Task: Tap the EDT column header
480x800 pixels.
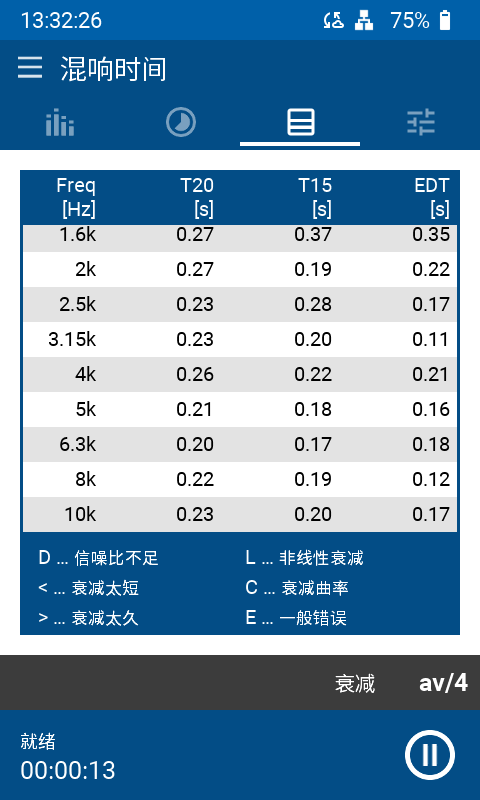Action: tap(432, 197)
